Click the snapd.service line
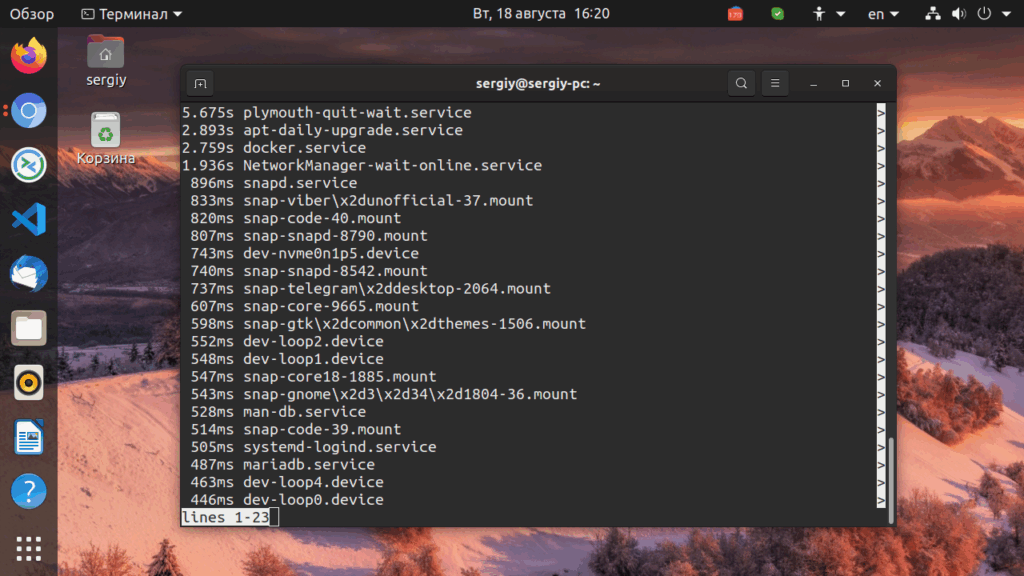 tap(274, 183)
